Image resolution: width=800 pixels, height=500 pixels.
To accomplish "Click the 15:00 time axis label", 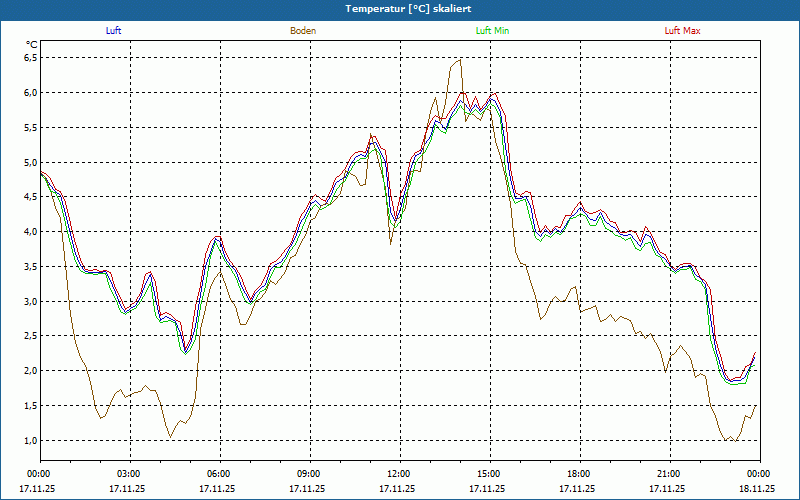I will tap(489, 474).
